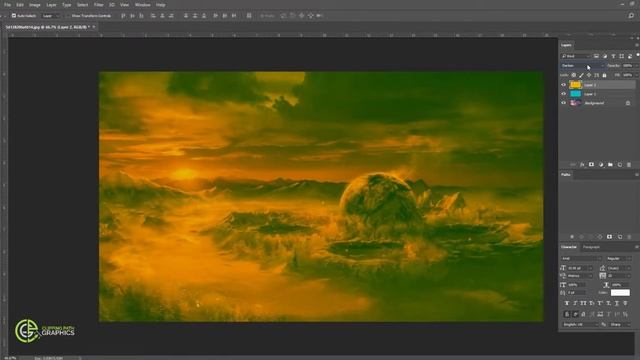Toggle Show Transform Controls checkbox

tap(68, 16)
